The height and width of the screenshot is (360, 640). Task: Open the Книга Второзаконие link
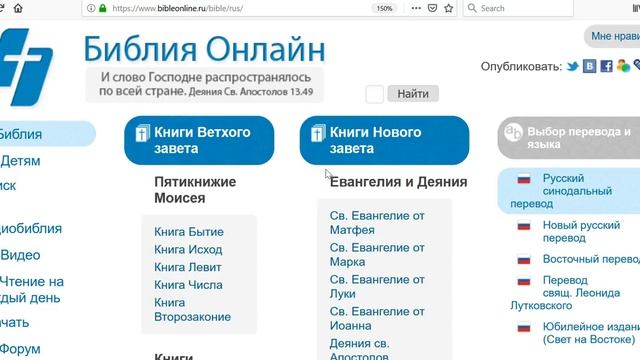pyautogui.click(x=192, y=310)
